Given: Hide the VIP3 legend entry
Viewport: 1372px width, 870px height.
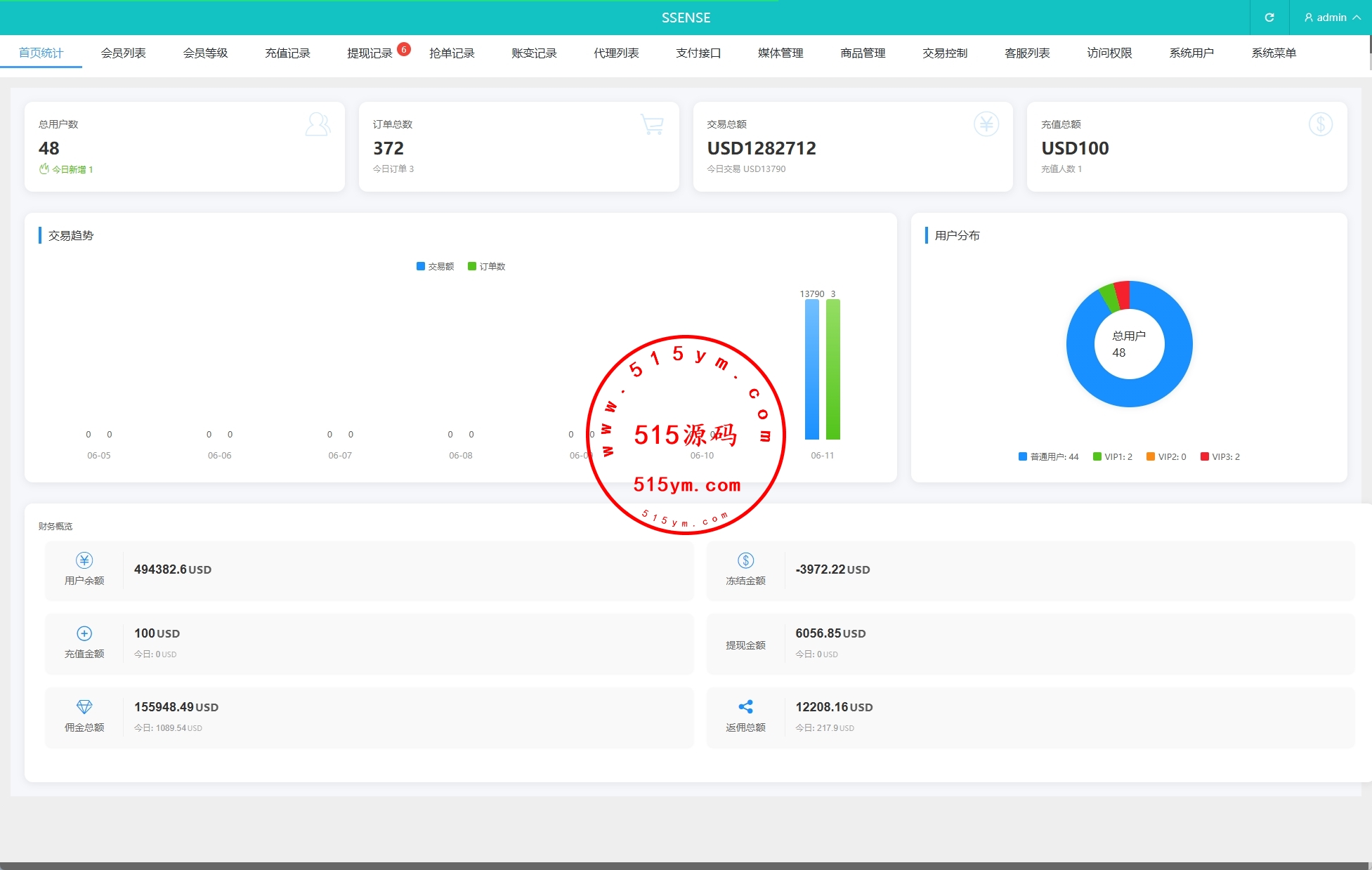Looking at the screenshot, I should [x=1220, y=456].
